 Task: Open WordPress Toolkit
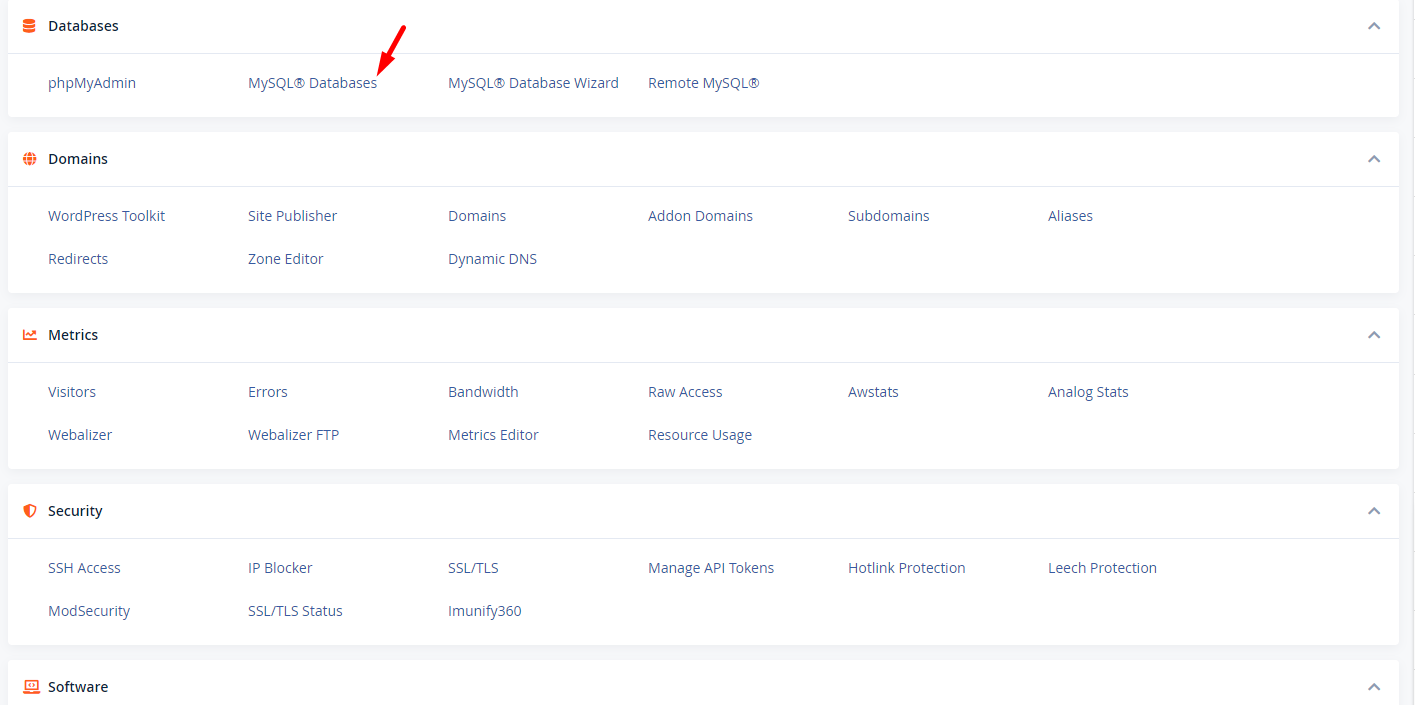click(x=106, y=216)
